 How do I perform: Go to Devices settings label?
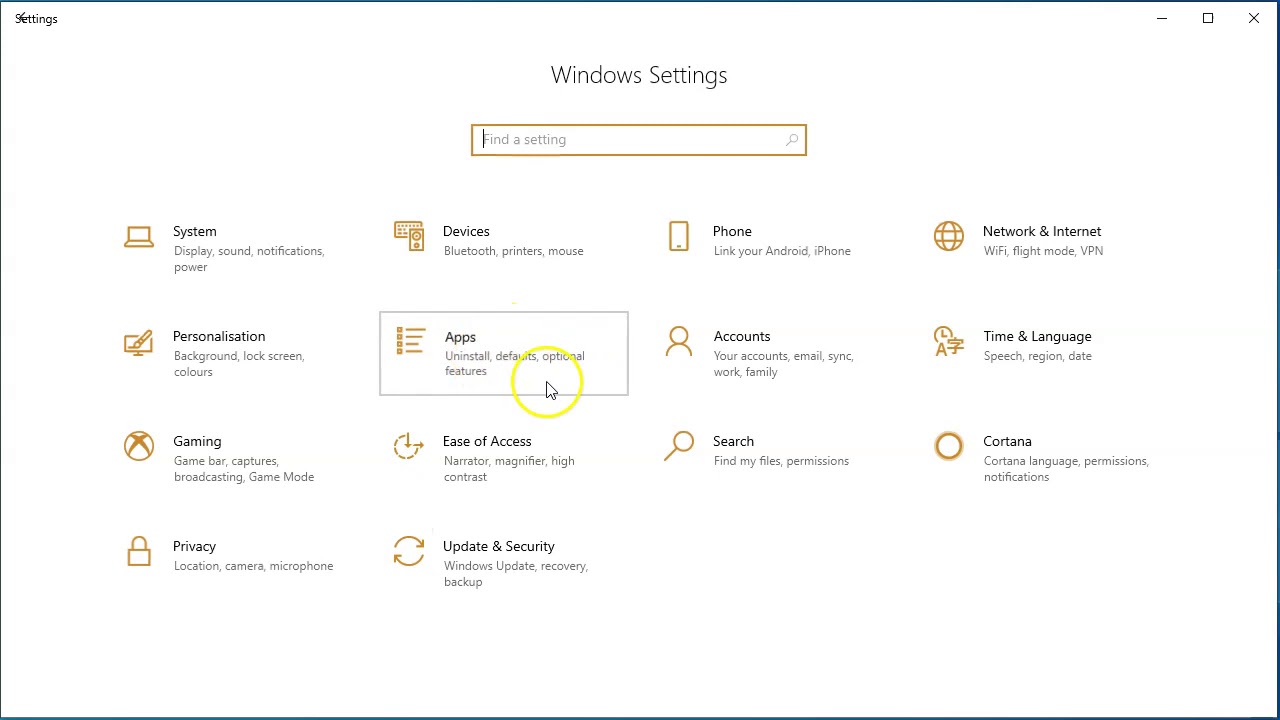[x=466, y=231]
